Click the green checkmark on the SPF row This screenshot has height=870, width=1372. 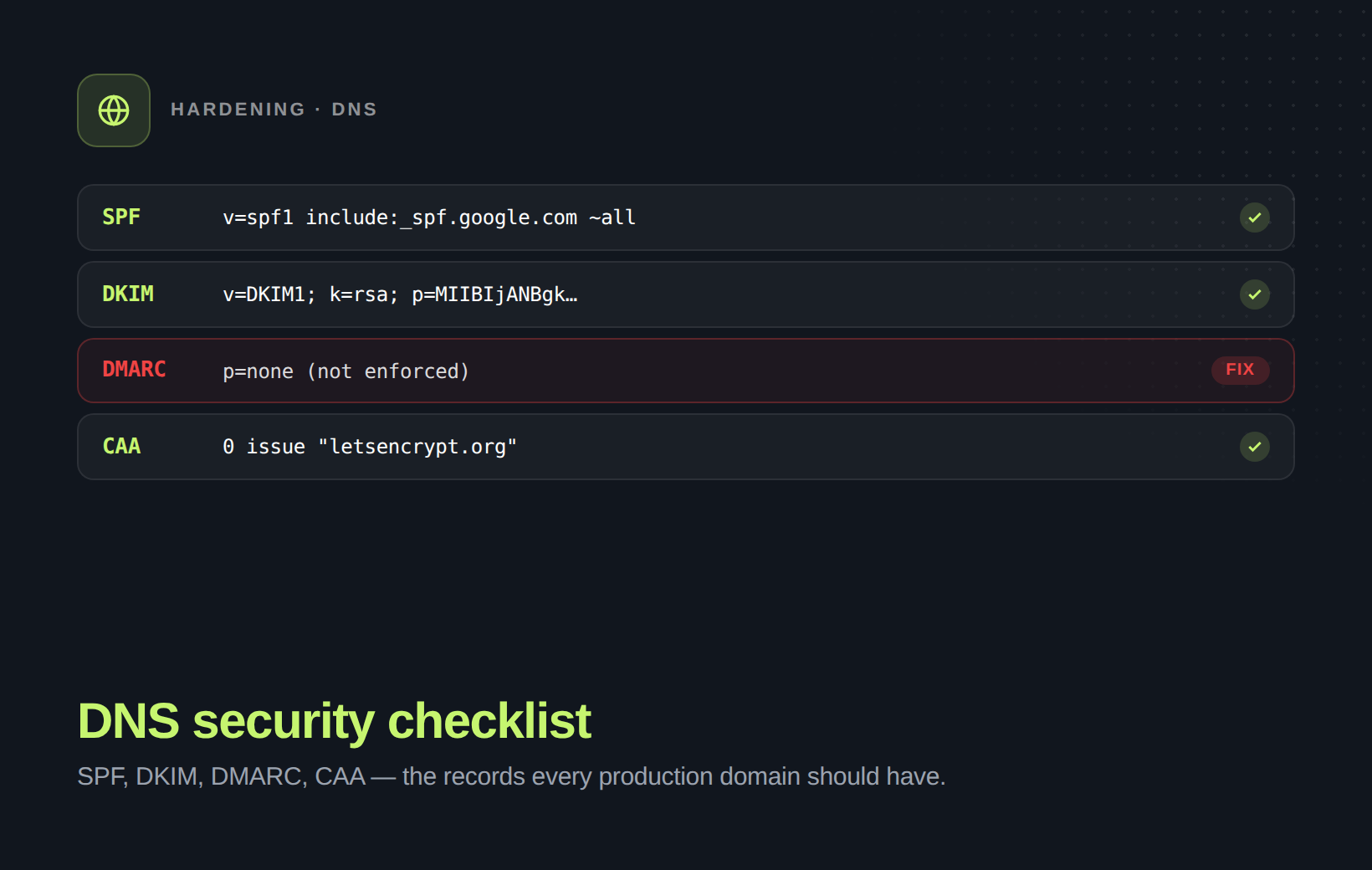pyautogui.click(x=1254, y=217)
